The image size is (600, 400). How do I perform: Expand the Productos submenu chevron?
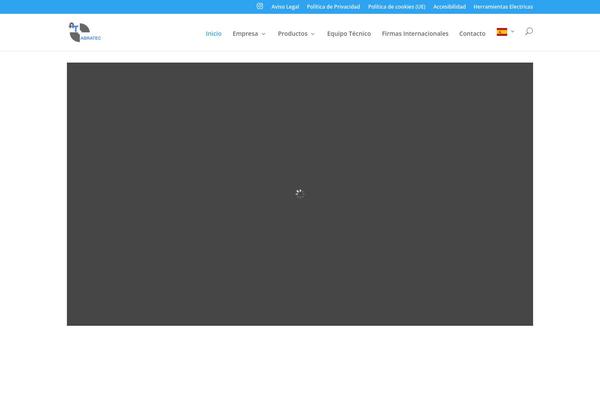[312, 34]
